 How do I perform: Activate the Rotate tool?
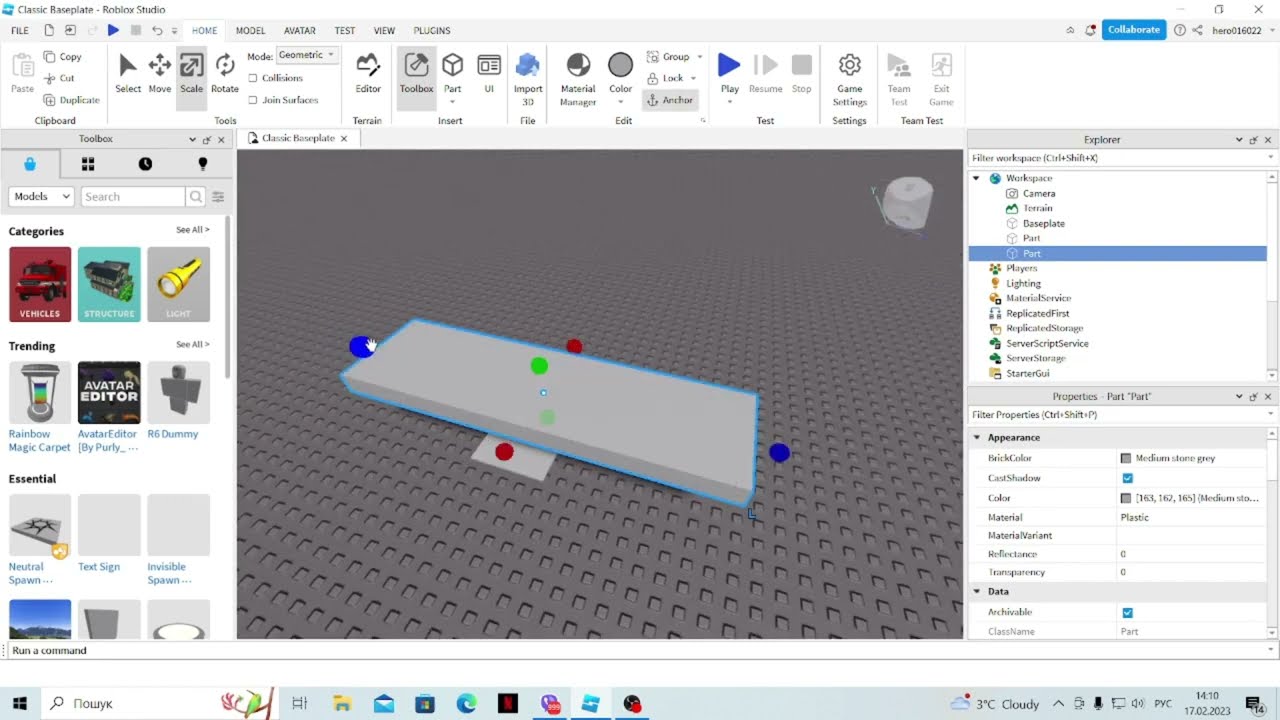(x=225, y=75)
